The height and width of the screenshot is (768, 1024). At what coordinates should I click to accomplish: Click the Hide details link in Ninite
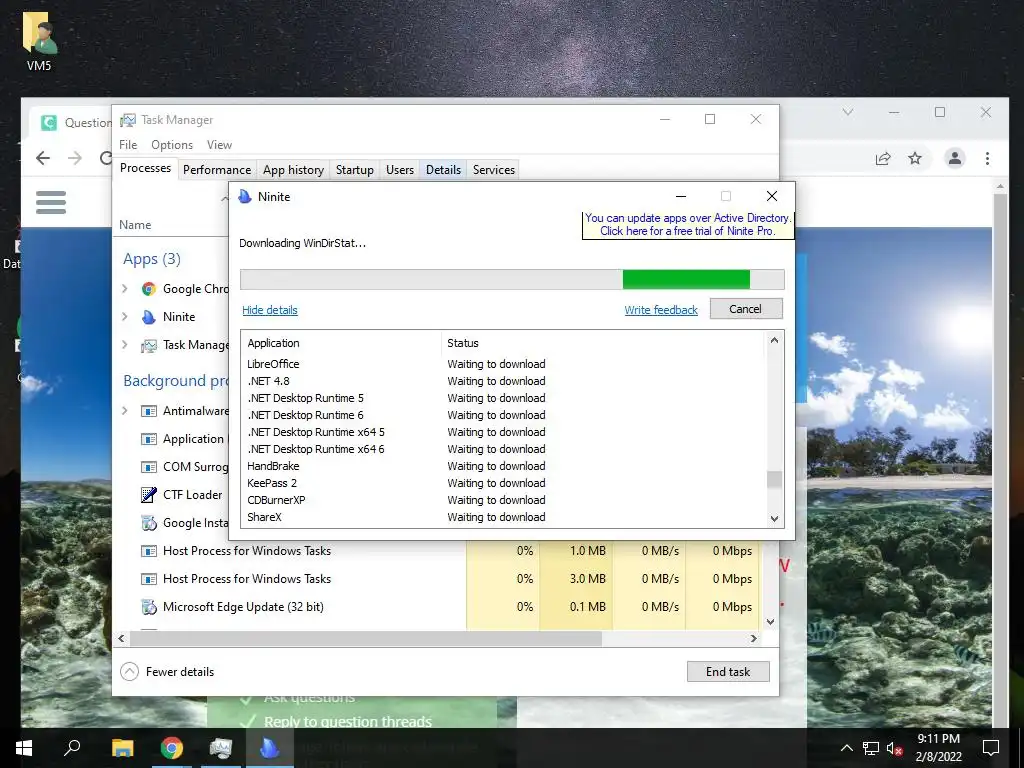point(270,310)
